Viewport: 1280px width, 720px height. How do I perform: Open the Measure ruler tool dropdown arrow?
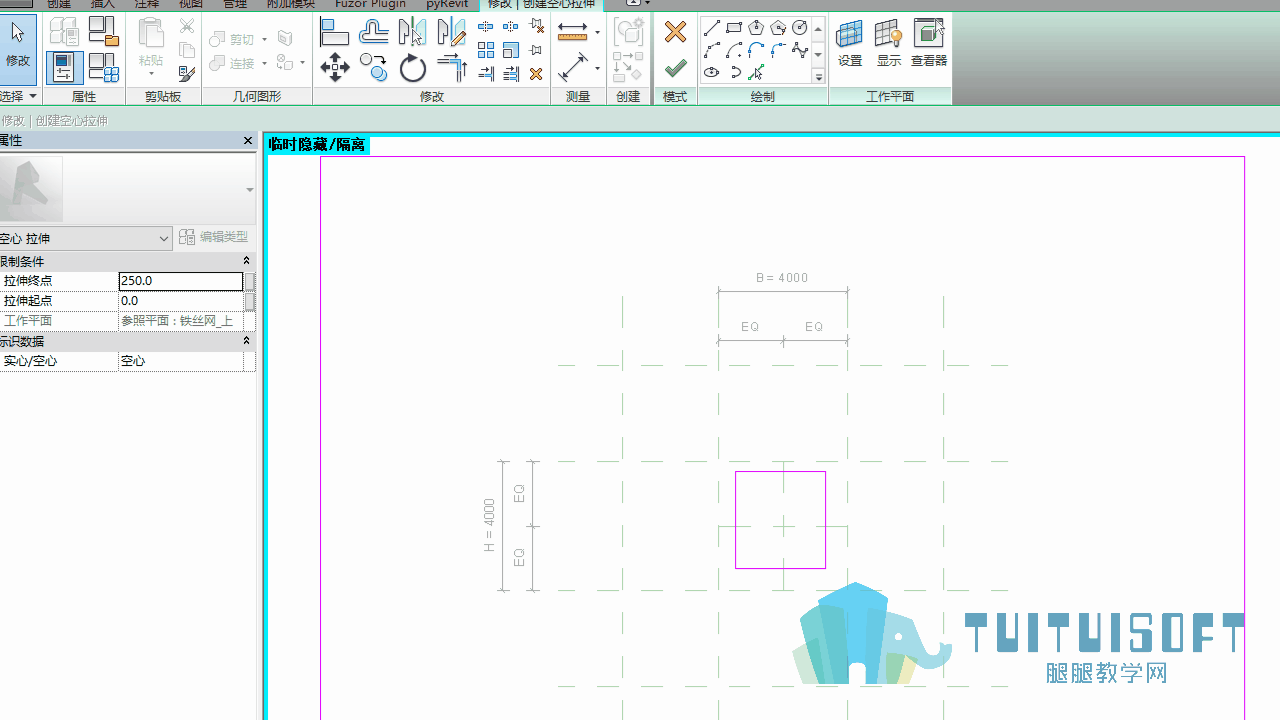pyautogui.click(x=597, y=32)
